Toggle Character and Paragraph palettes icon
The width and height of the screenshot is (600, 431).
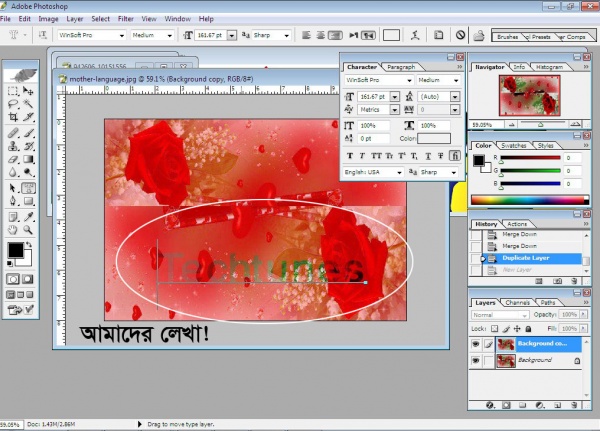tap(439, 35)
